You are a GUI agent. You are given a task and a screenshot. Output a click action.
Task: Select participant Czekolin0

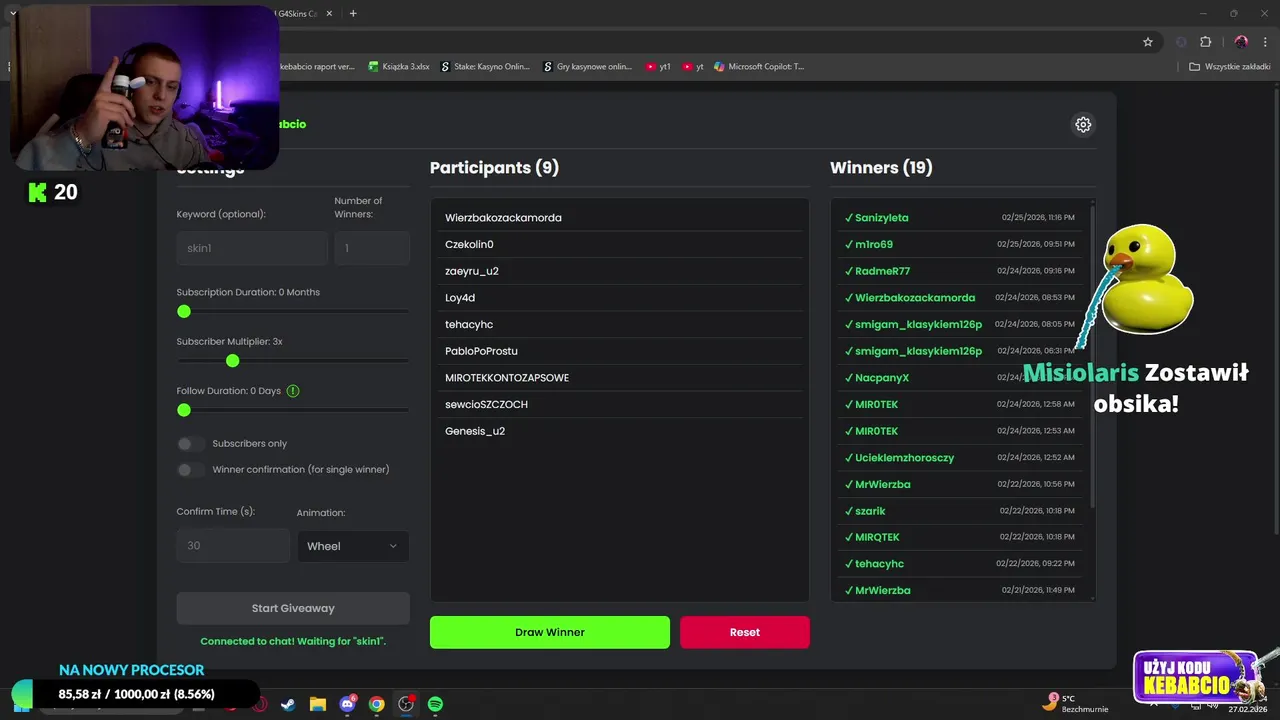click(620, 244)
